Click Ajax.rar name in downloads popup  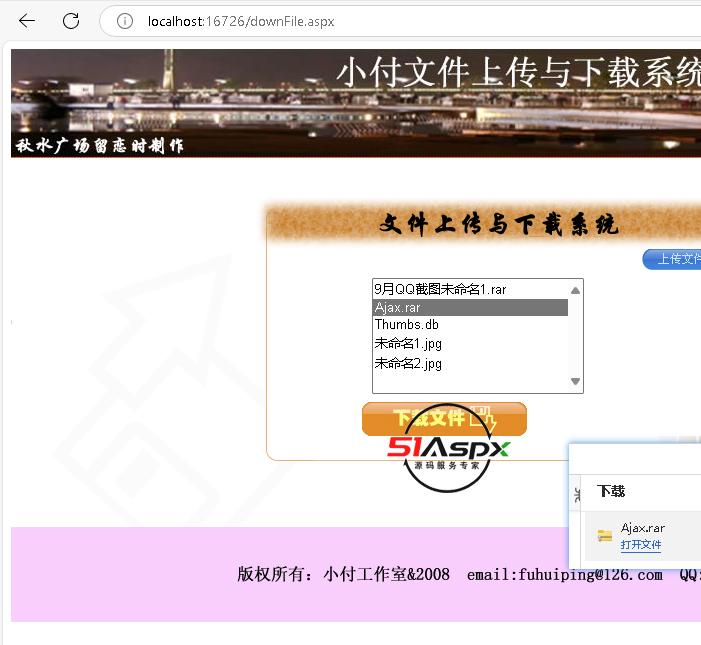(x=643, y=528)
